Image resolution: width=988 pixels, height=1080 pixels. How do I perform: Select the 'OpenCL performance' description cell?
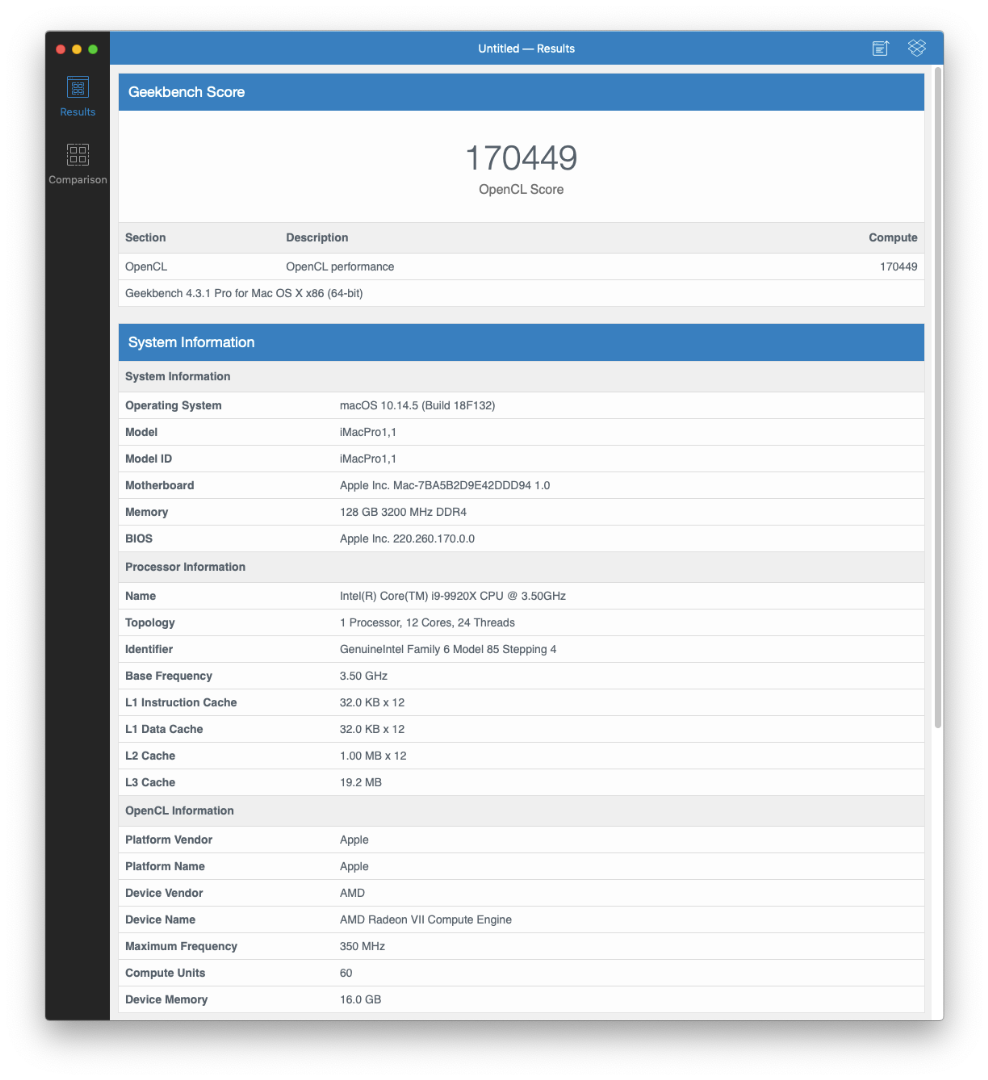340,267
